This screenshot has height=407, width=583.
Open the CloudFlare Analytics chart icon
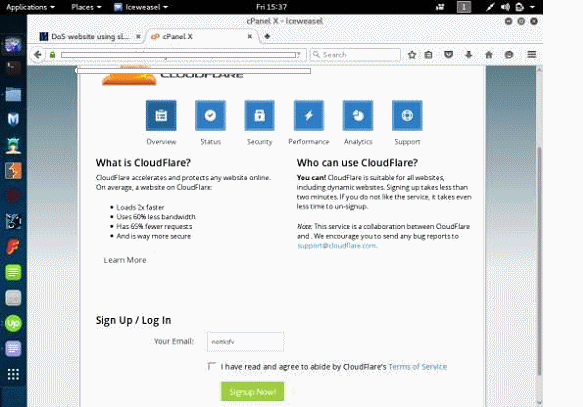(x=358, y=116)
